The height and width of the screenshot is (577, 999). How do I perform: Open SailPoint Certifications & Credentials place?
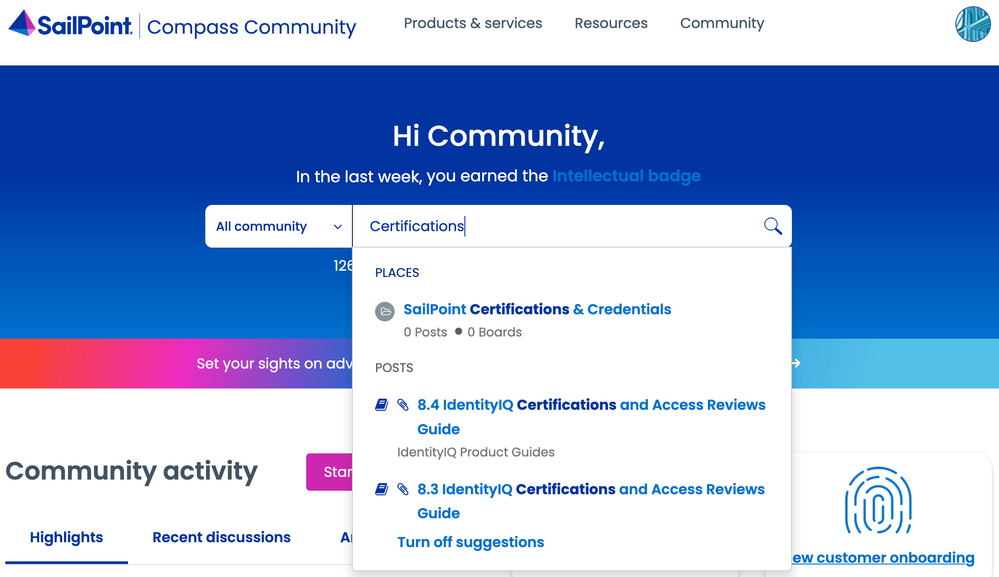537,309
